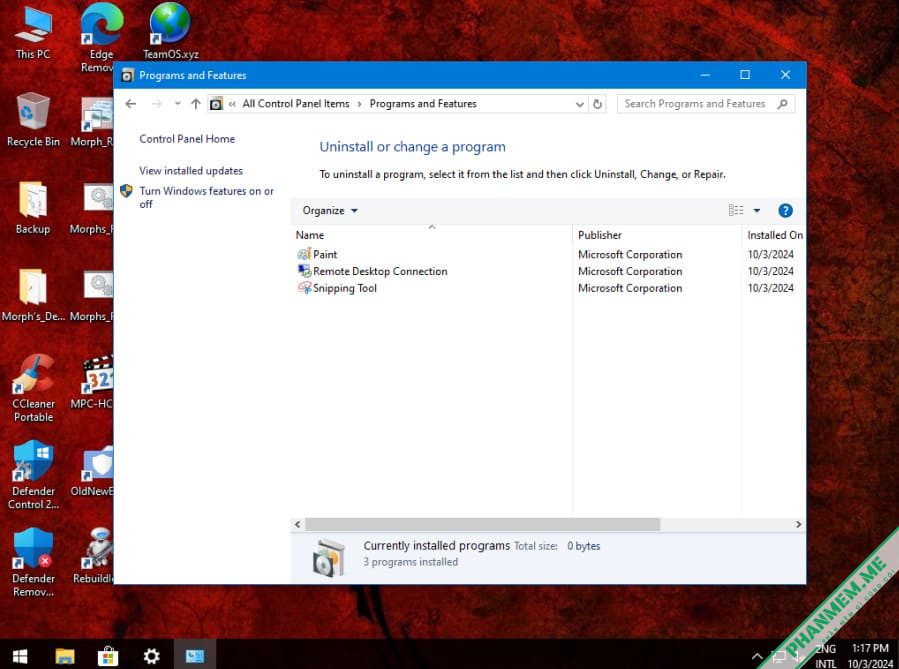The image size is (899, 669).
Task: Open File Explorer from the taskbar
Action: click(64, 656)
